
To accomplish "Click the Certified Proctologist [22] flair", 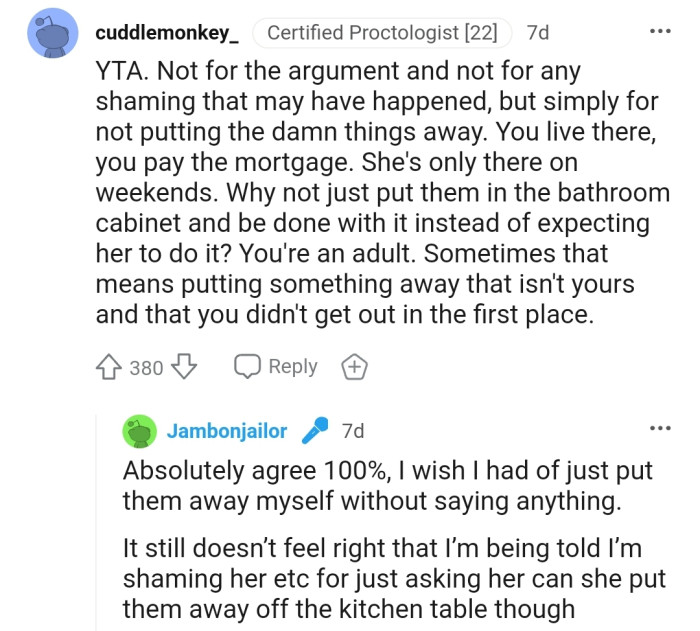I will [381, 32].
